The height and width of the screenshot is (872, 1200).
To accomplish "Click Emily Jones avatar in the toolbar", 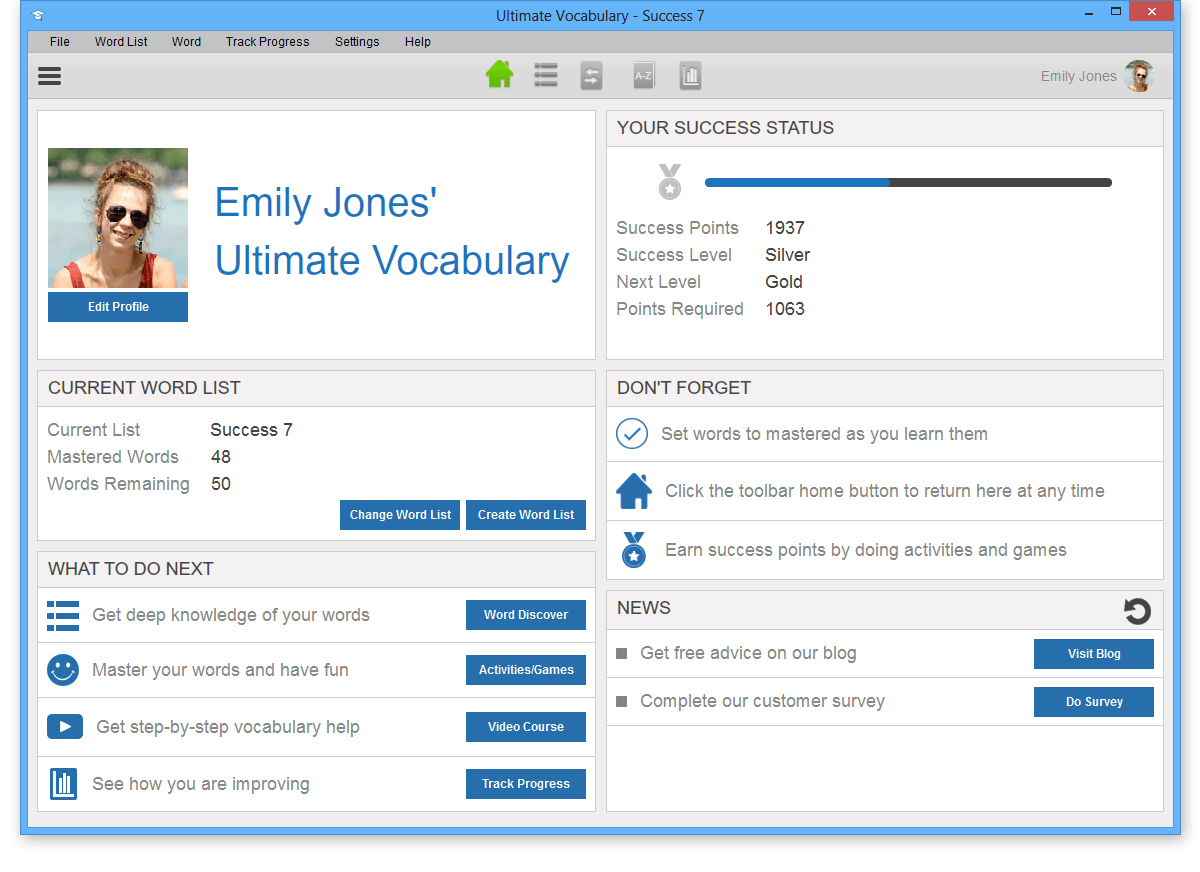I will 1139,76.
